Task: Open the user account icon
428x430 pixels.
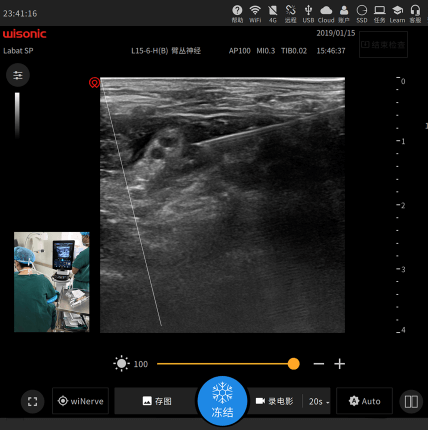Action: tap(344, 14)
